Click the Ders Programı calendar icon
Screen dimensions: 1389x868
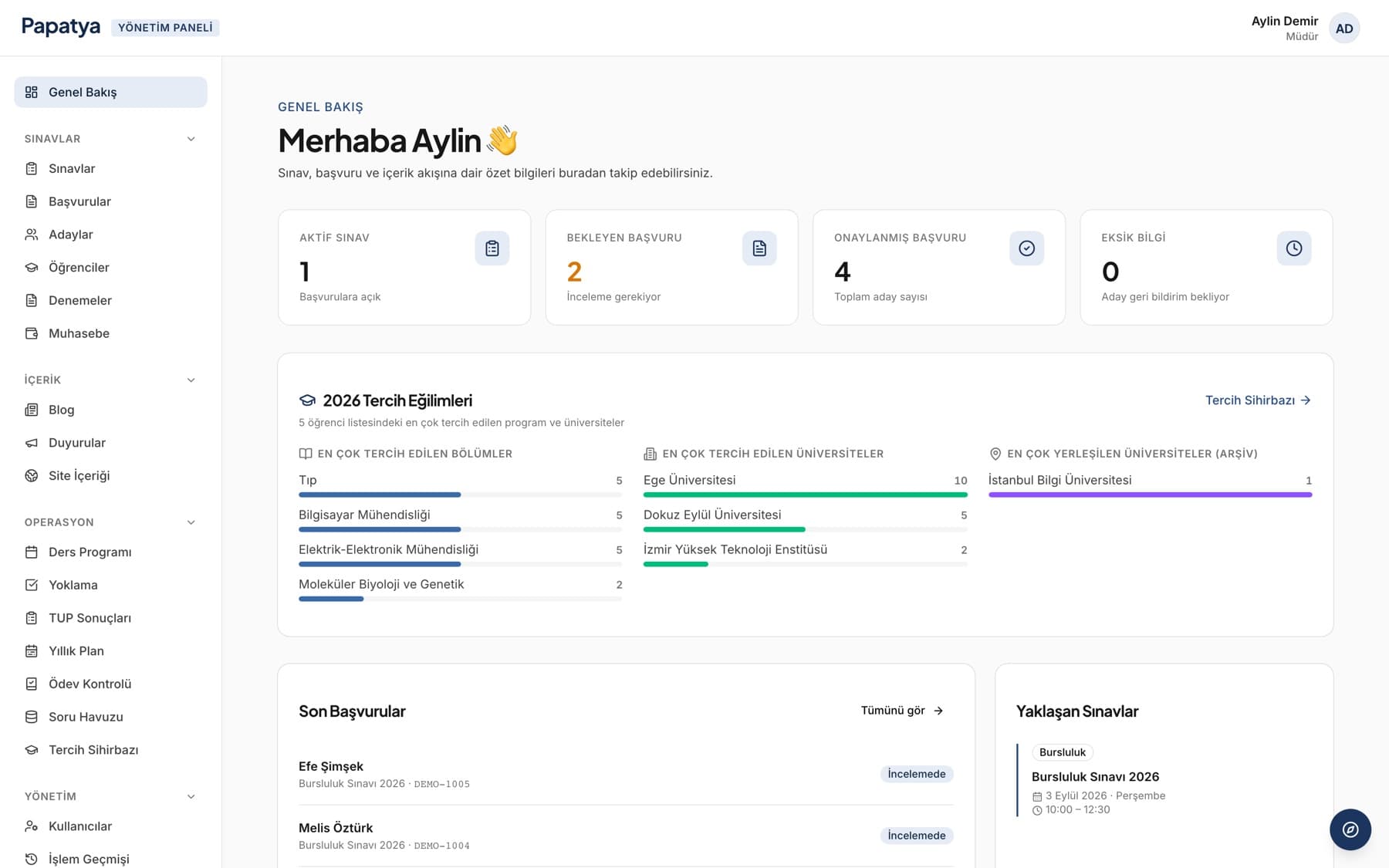pos(32,552)
